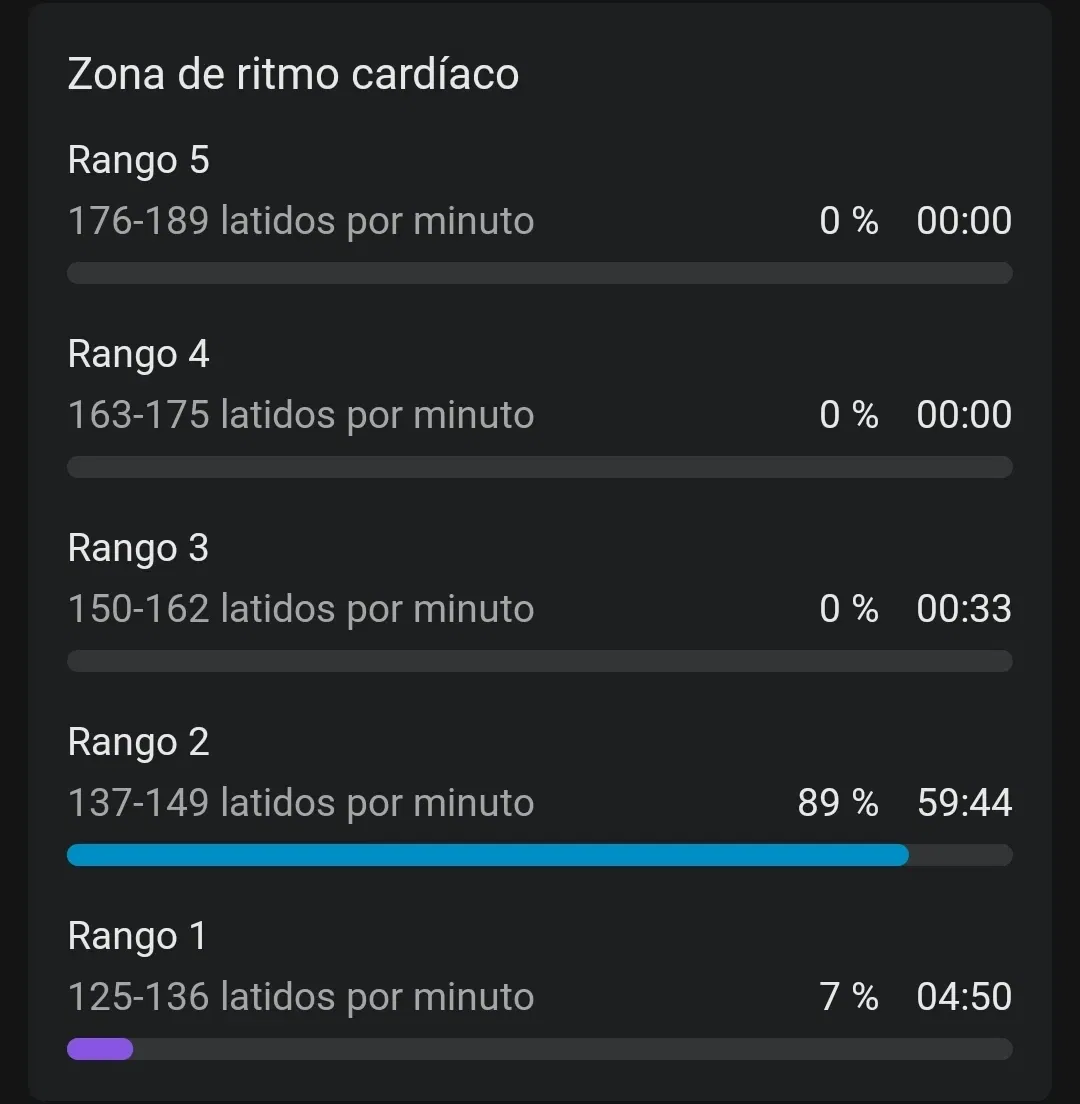Click the 04:50 duration
The width and height of the screenshot is (1080, 1104).
click(x=964, y=997)
